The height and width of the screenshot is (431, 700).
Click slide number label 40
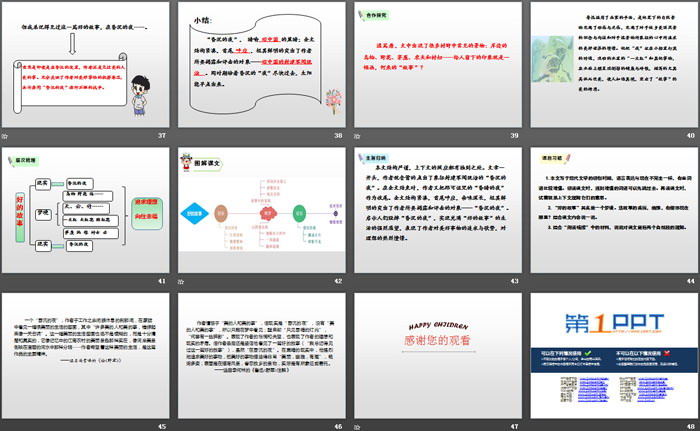[691, 135]
